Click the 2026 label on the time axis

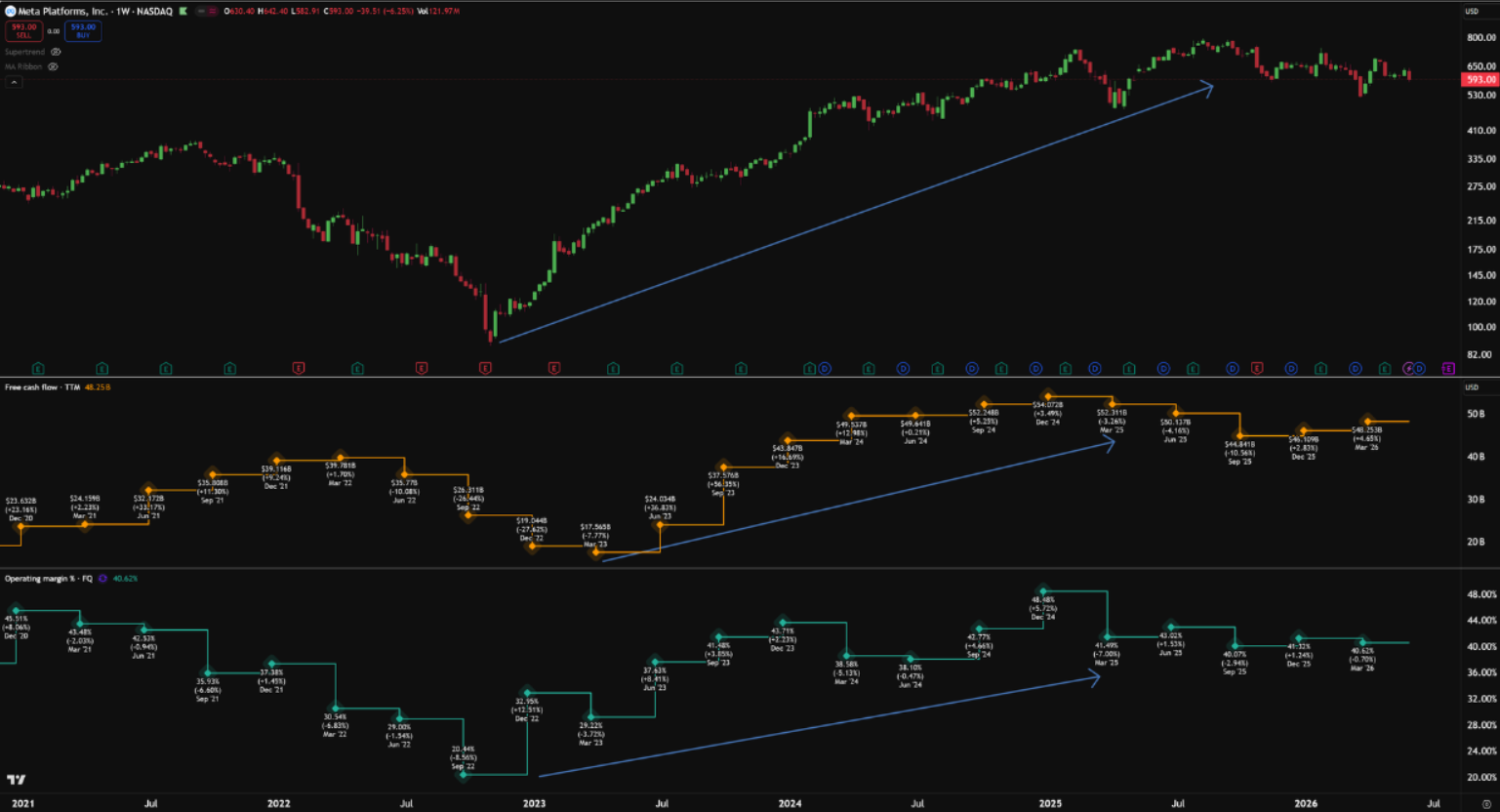[1306, 804]
